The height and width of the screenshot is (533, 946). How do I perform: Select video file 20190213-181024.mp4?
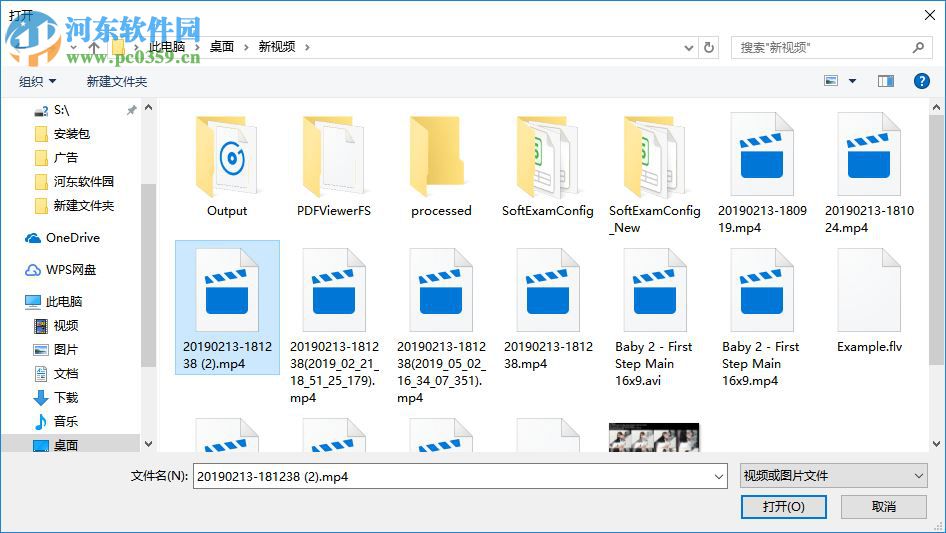point(869,174)
